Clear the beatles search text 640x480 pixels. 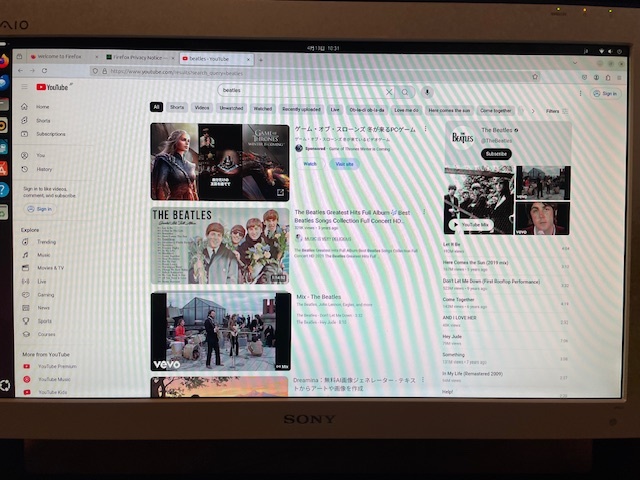pyautogui.click(x=389, y=92)
